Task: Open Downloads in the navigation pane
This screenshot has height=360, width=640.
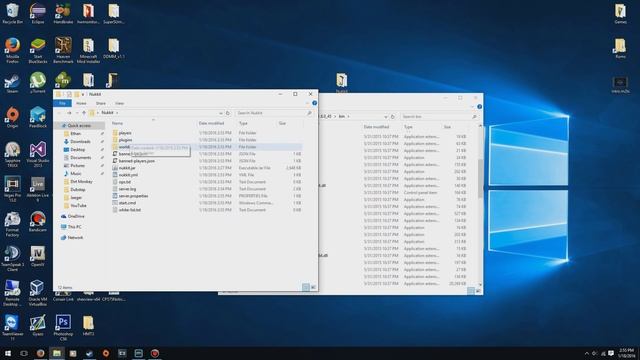Action: (x=80, y=142)
